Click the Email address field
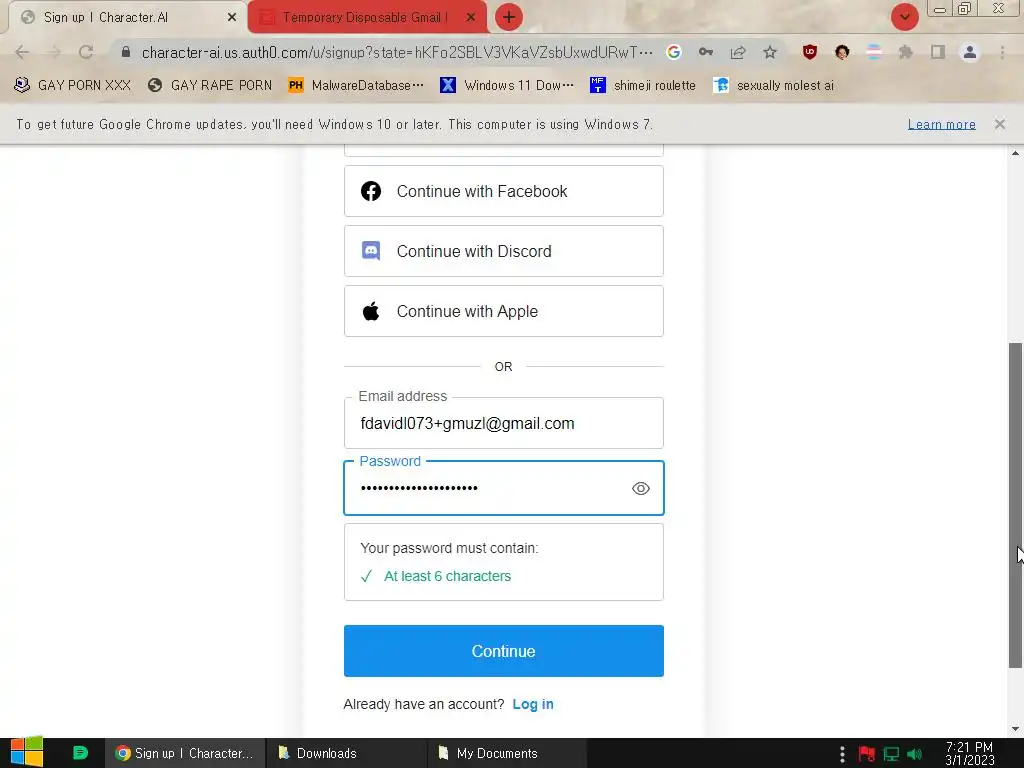Image resolution: width=1024 pixels, height=768 pixels. [504, 423]
